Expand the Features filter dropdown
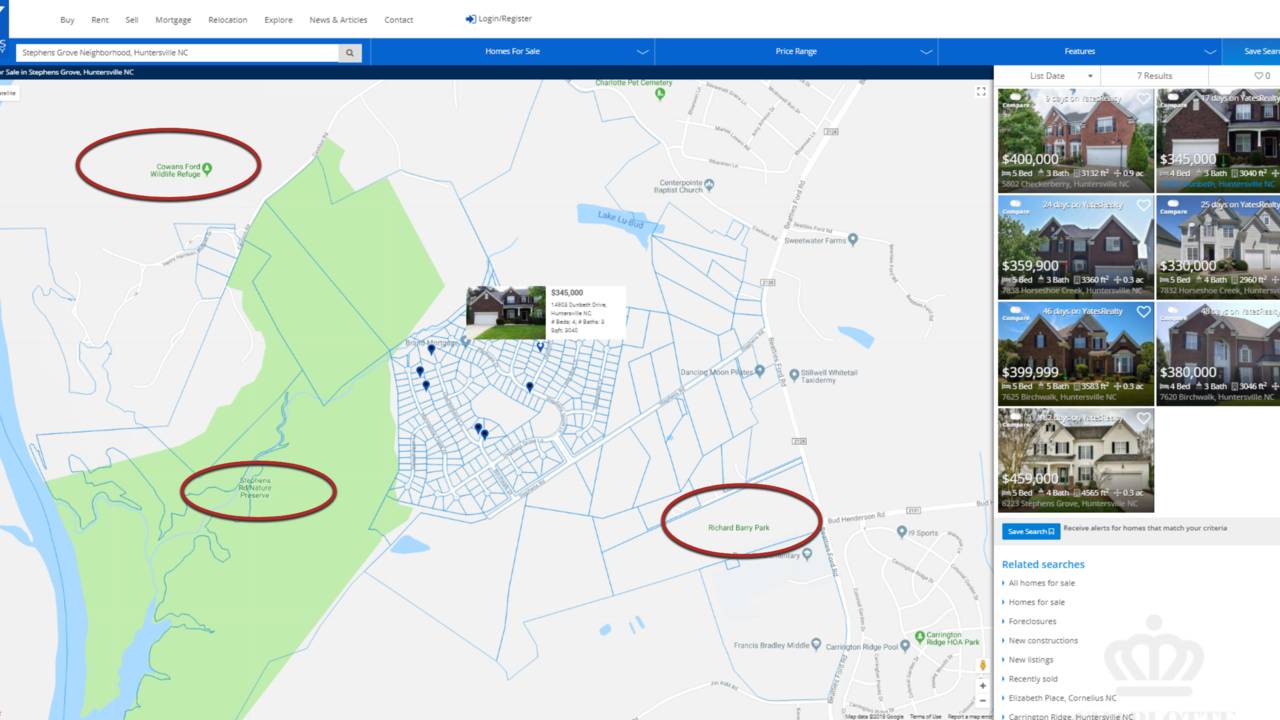1280x720 pixels. coord(1079,51)
